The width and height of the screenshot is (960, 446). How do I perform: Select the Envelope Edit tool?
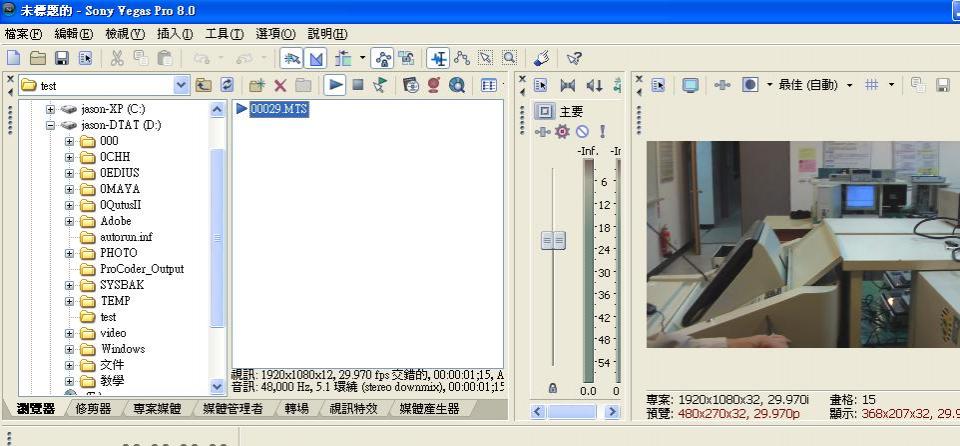click(462, 58)
